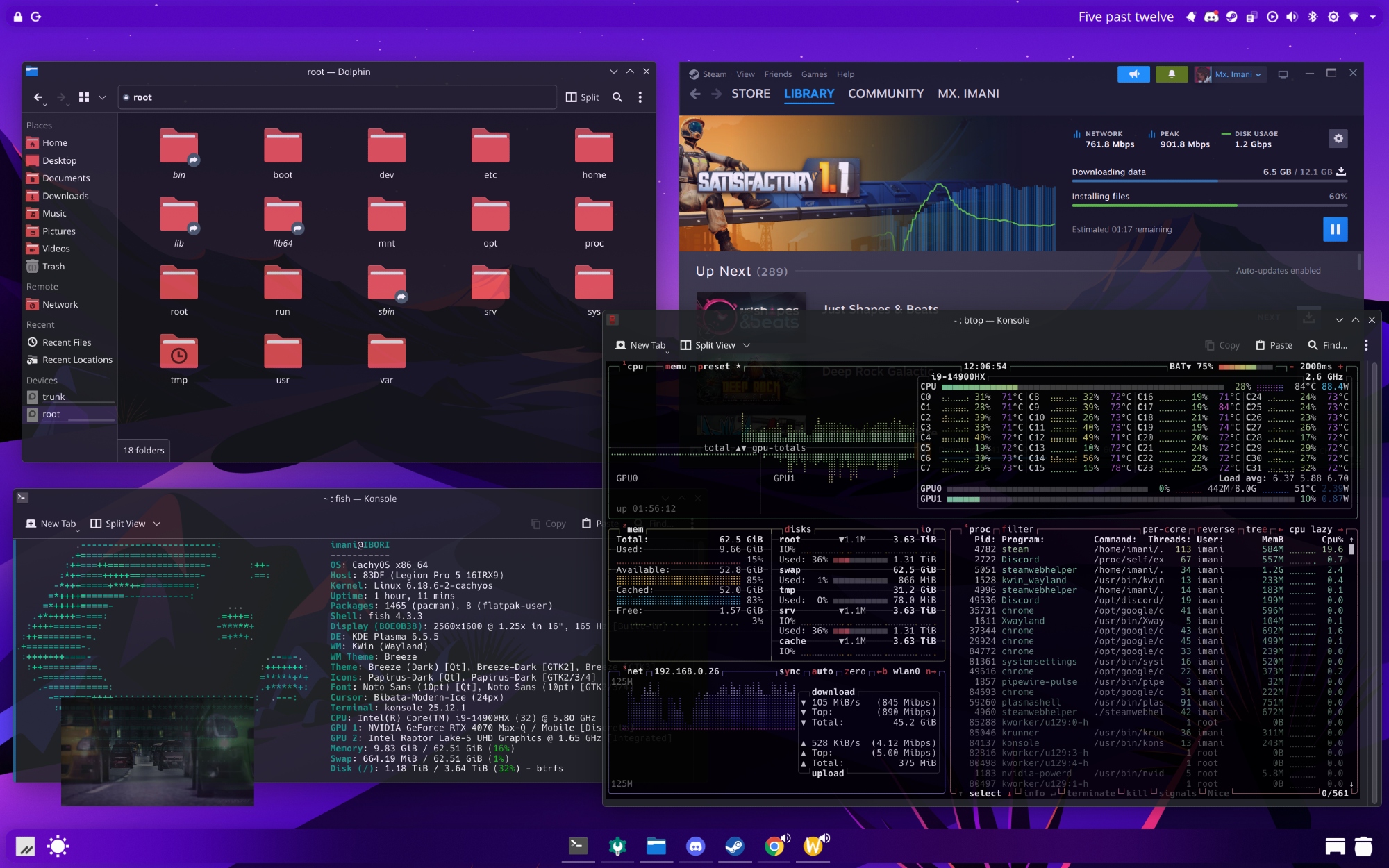Click Steam's broadcast megaphone button

(x=1133, y=74)
